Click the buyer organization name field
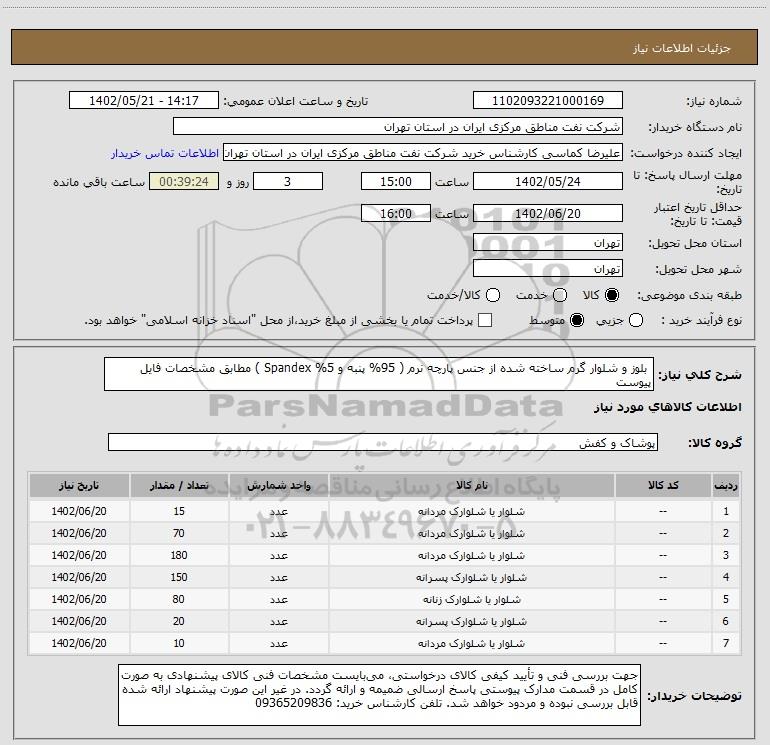 (x=398, y=127)
